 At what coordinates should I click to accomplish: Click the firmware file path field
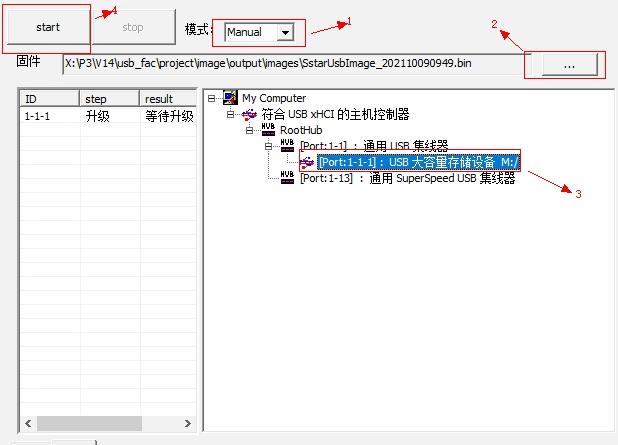tap(290, 64)
